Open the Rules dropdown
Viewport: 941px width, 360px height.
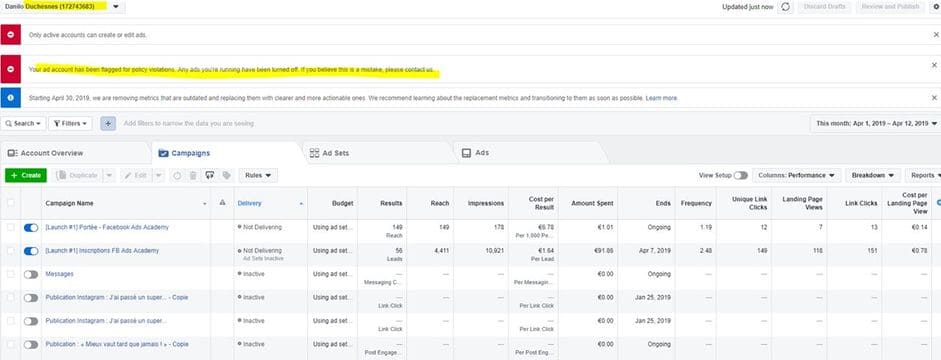(x=258, y=176)
